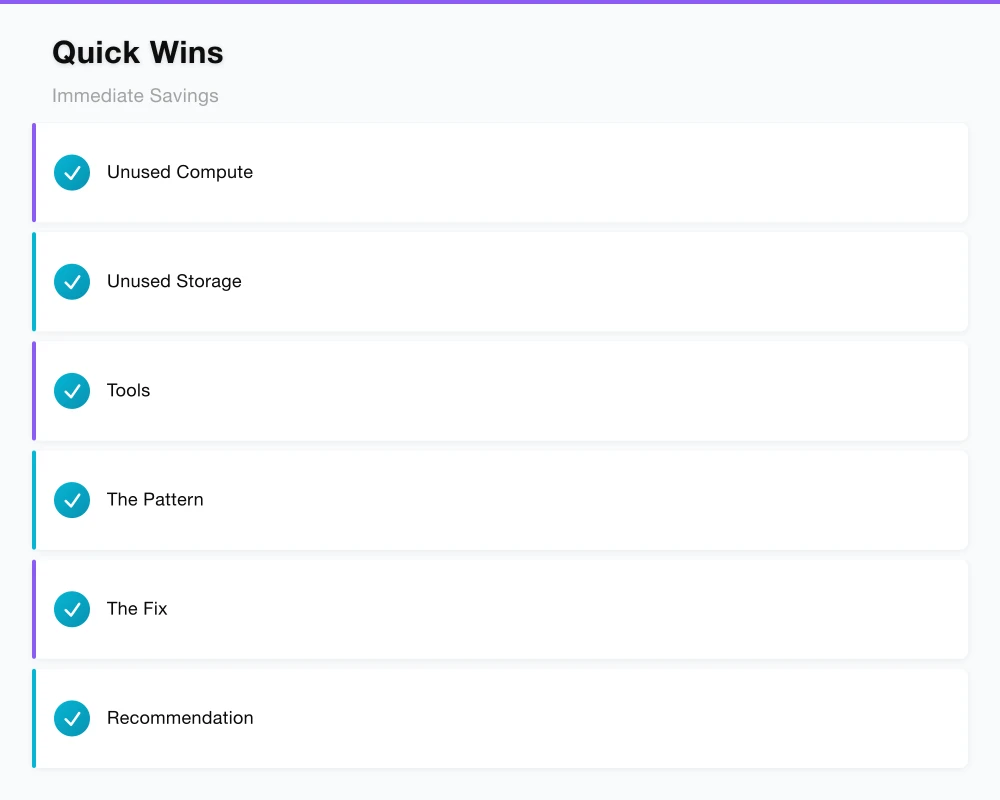Click the checkmark icon beside The Pattern

click(72, 500)
